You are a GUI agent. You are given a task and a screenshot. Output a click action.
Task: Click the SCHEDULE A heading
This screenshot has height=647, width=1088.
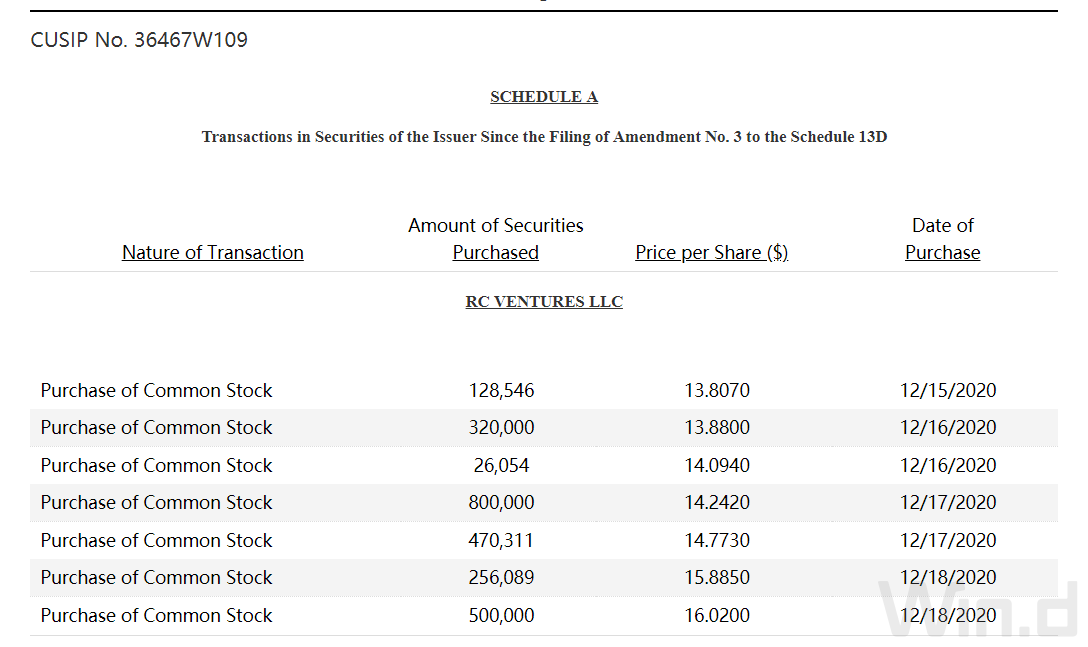(543, 96)
